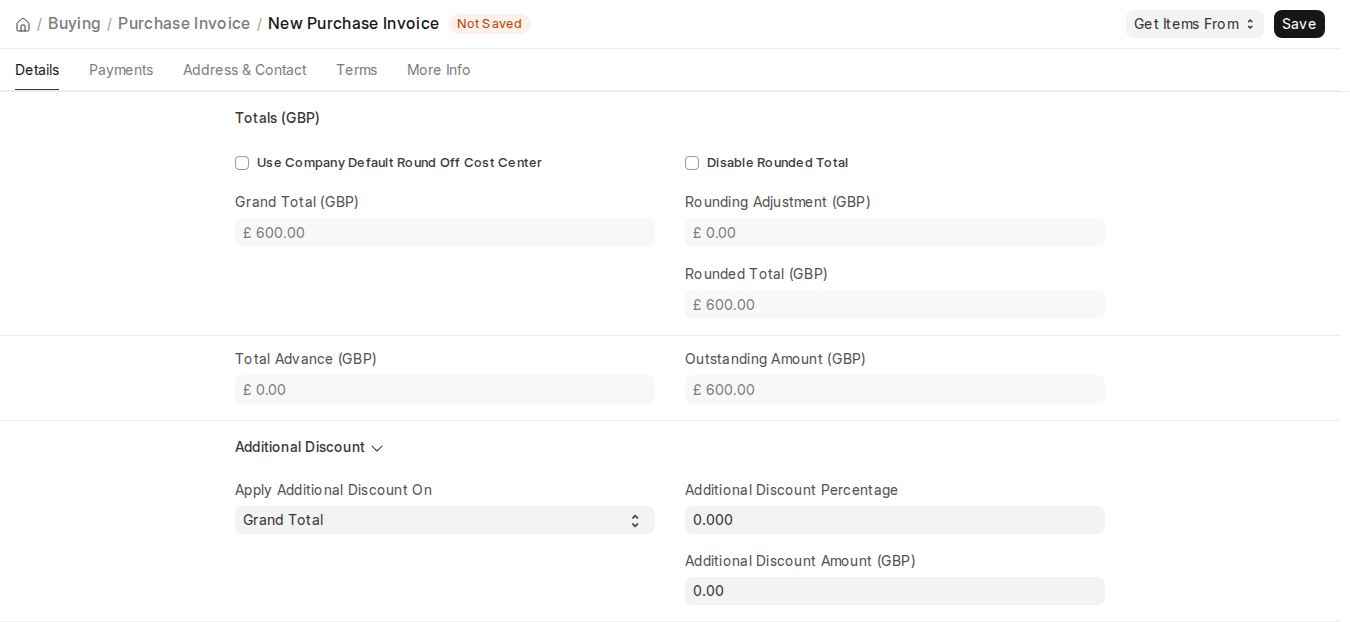Enable Use Company Default Round Off Cost Center
Screen dimensions: 1350x622
point(242,163)
